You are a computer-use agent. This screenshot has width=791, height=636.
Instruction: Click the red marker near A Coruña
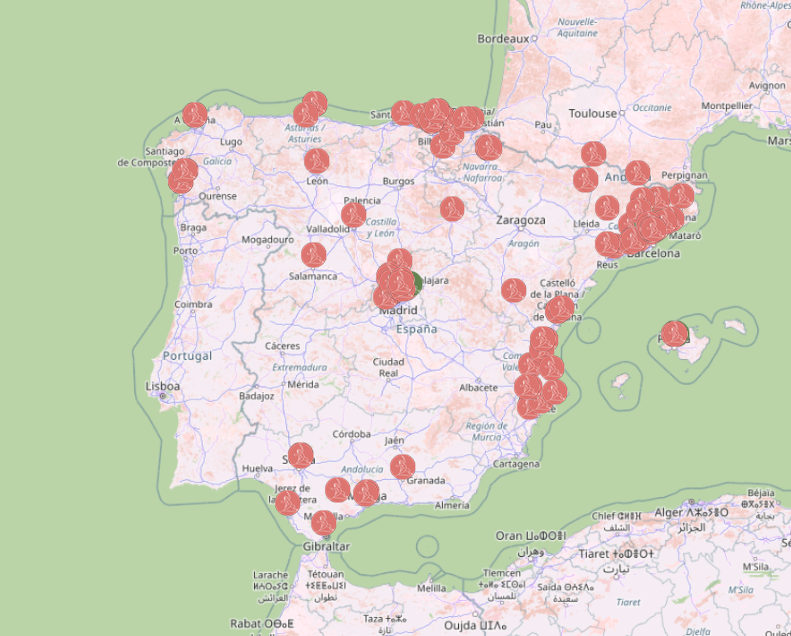click(195, 114)
